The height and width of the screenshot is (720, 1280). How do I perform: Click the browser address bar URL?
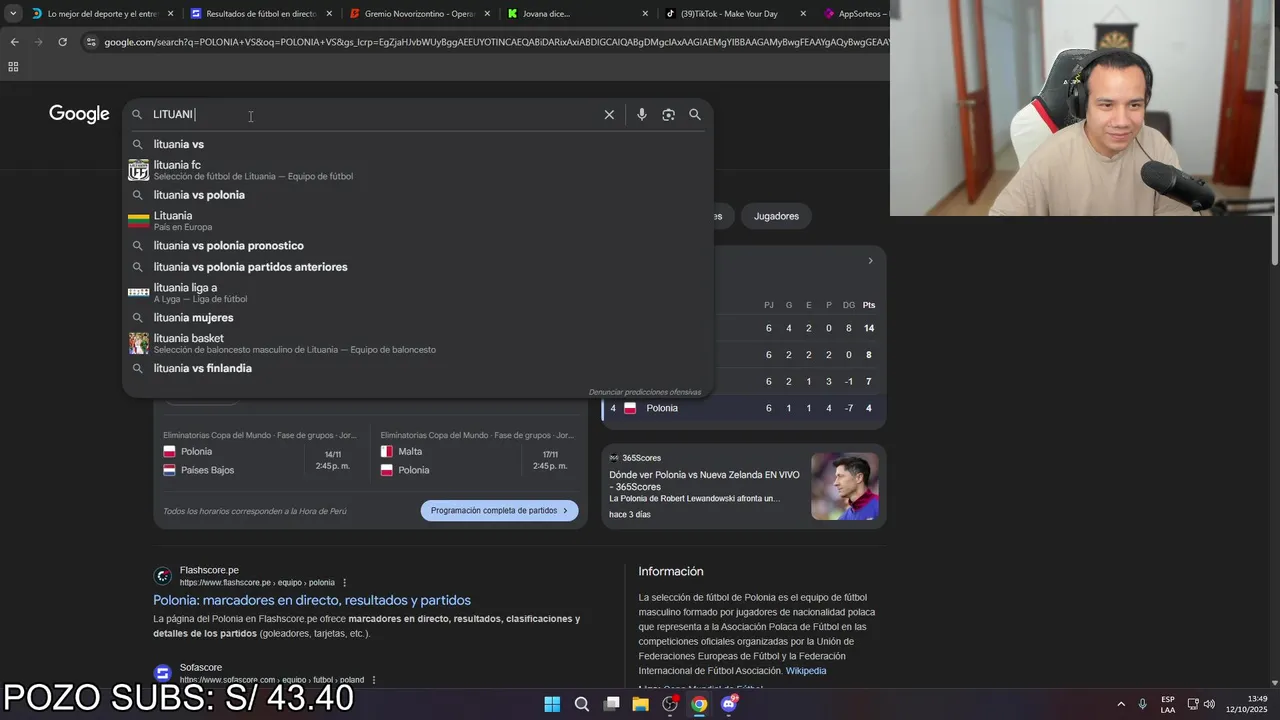[x=495, y=42]
